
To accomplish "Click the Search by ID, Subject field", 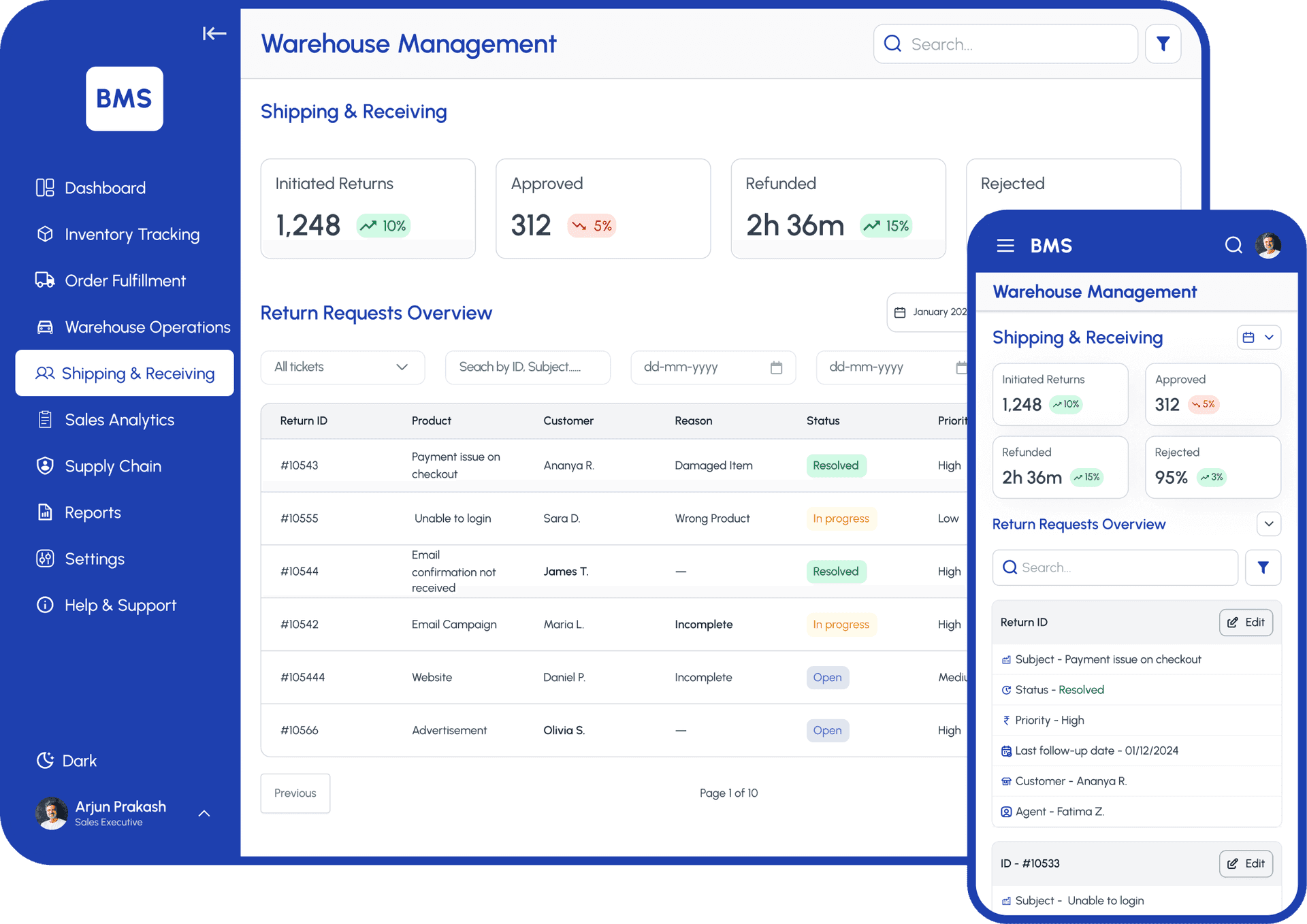I will point(527,367).
